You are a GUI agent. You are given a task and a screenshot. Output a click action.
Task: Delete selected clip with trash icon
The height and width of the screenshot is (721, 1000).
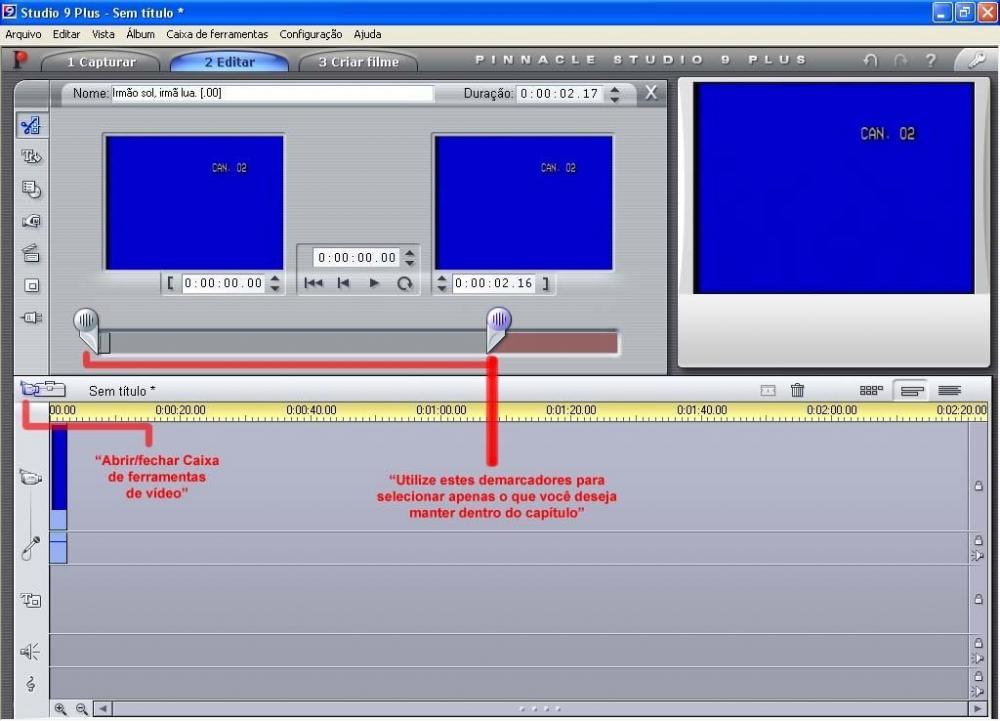(x=797, y=390)
